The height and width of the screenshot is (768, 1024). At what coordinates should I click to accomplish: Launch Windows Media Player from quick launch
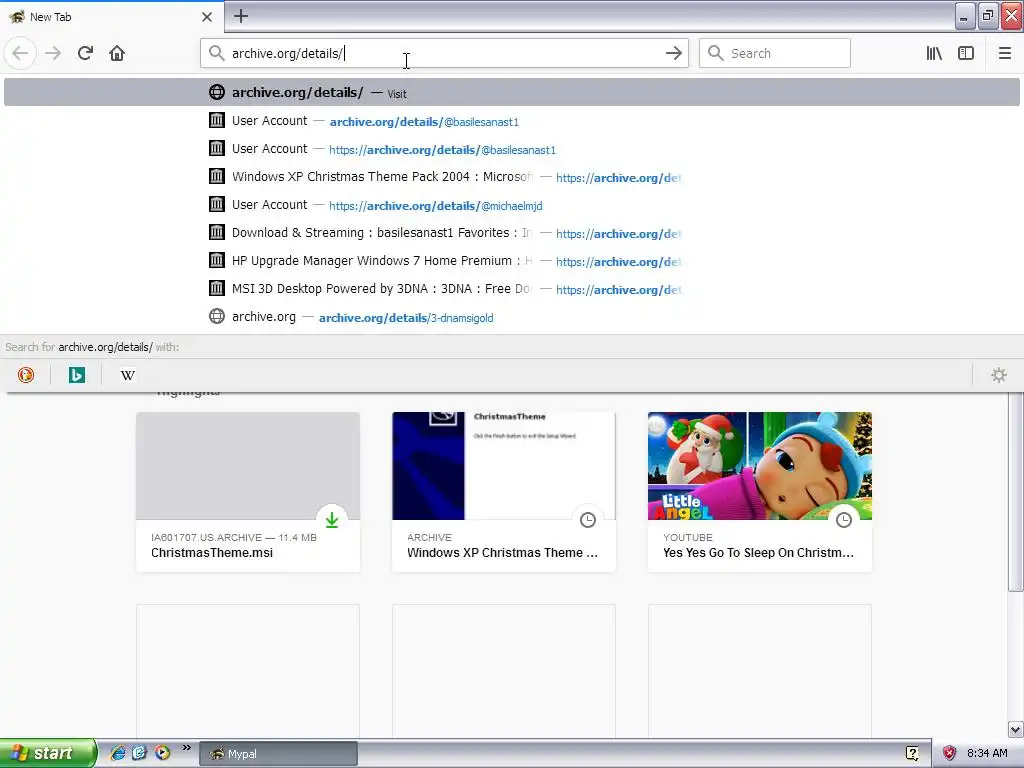tap(162, 753)
